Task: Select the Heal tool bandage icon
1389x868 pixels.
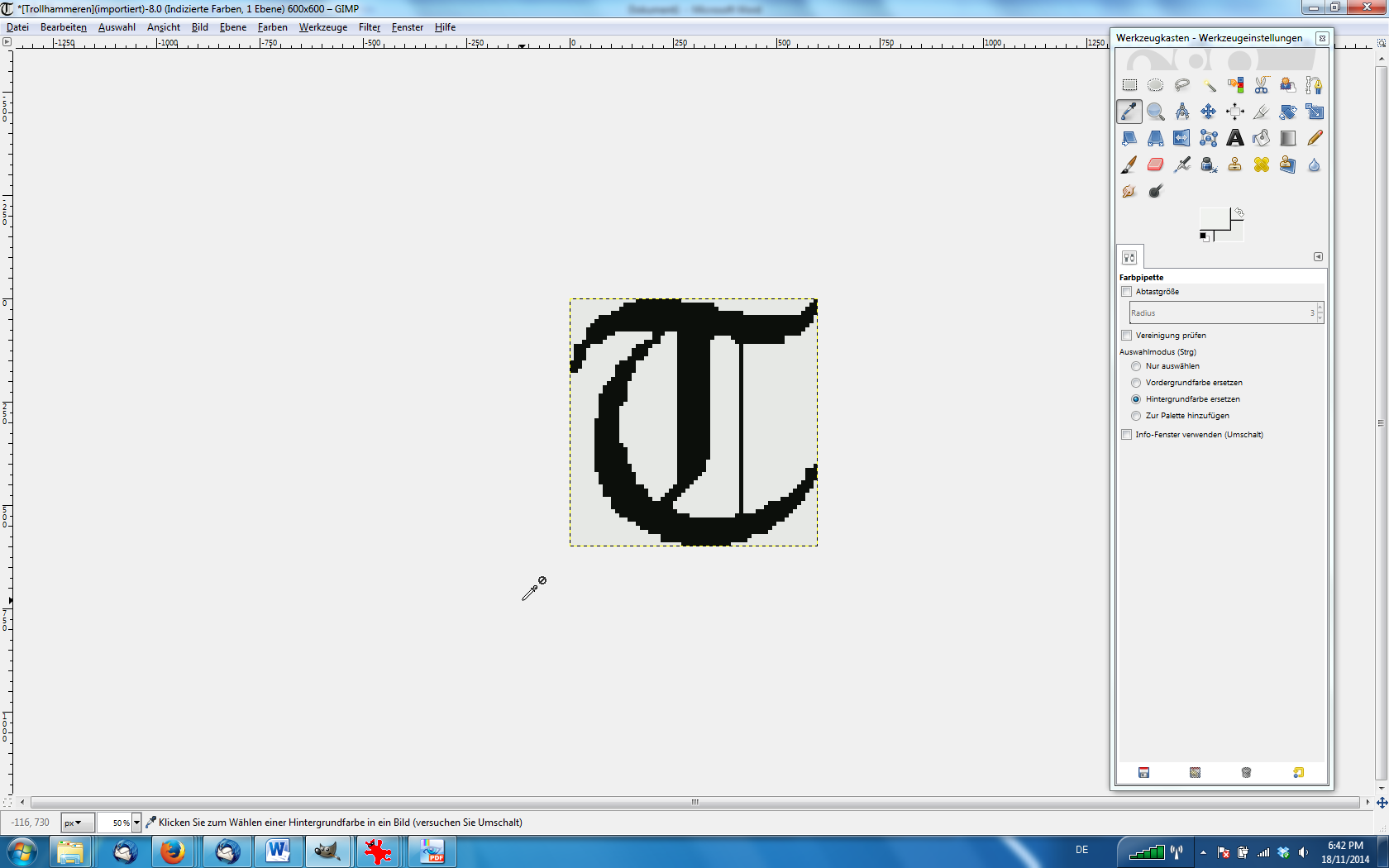Action: (x=1261, y=165)
